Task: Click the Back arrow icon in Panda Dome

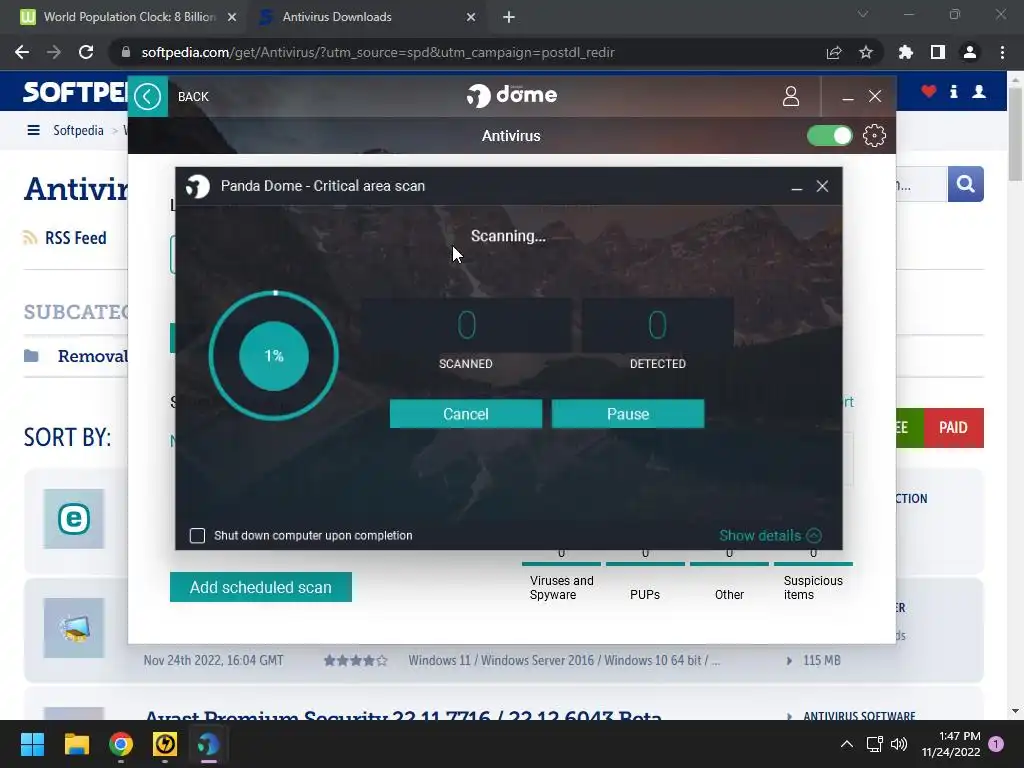Action: click(x=148, y=97)
